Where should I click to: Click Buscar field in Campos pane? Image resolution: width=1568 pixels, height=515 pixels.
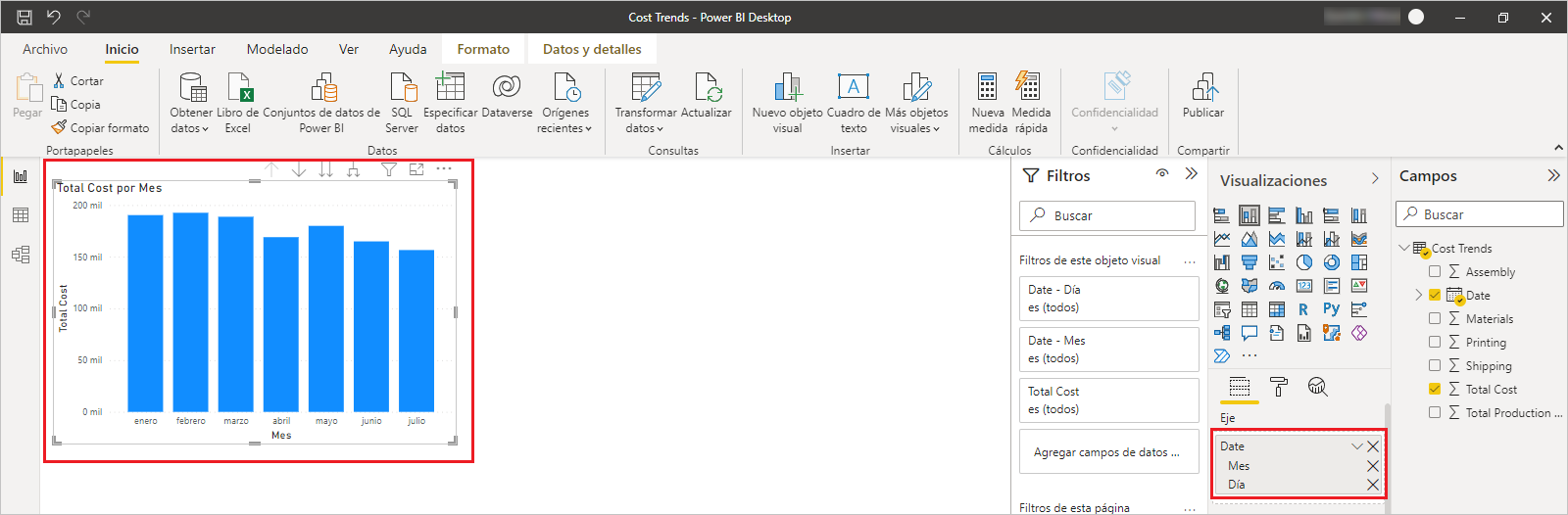point(1481,213)
